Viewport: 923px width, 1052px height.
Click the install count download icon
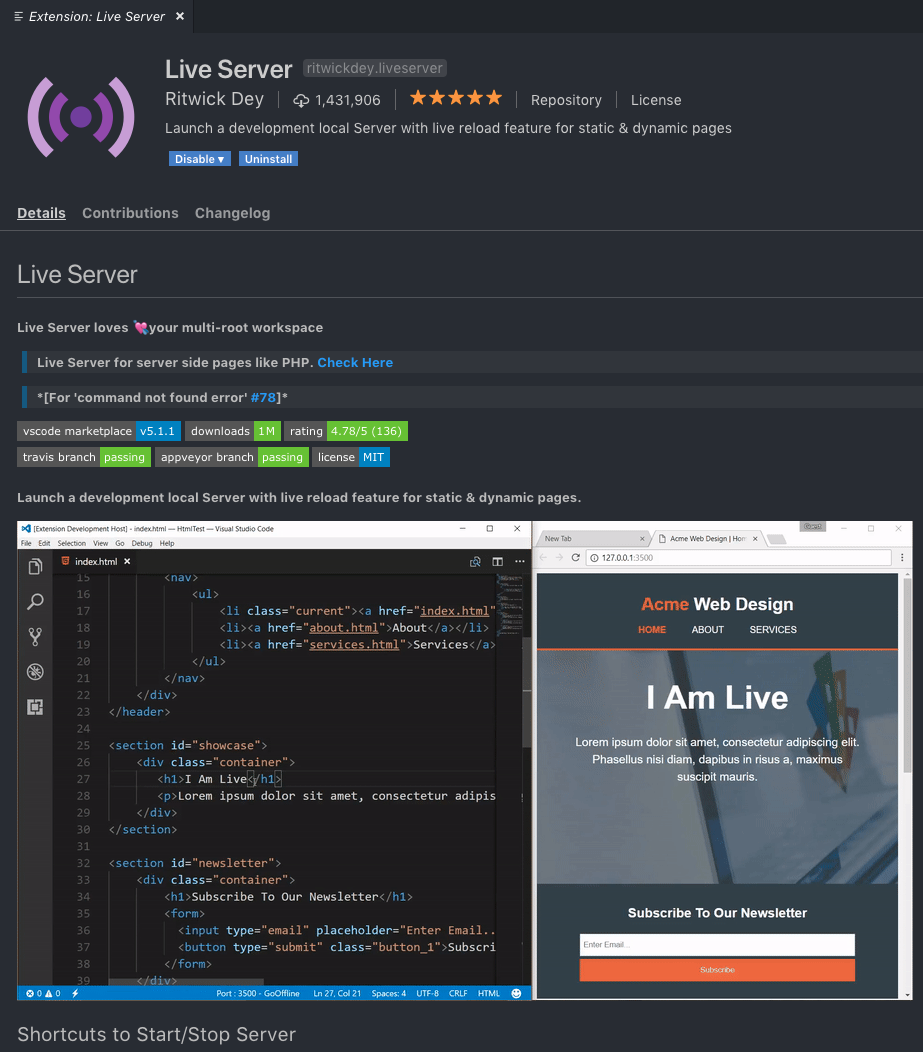pyautogui.click(x=301, y=100)
